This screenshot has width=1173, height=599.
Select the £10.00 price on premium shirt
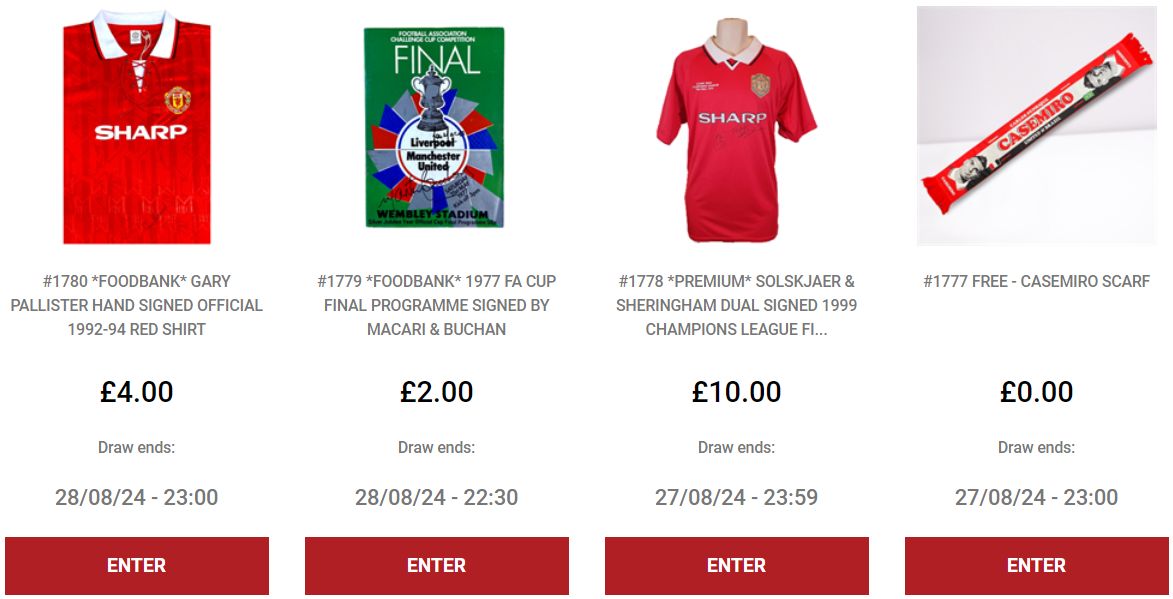pyautogui.click(x=737, y=392)
